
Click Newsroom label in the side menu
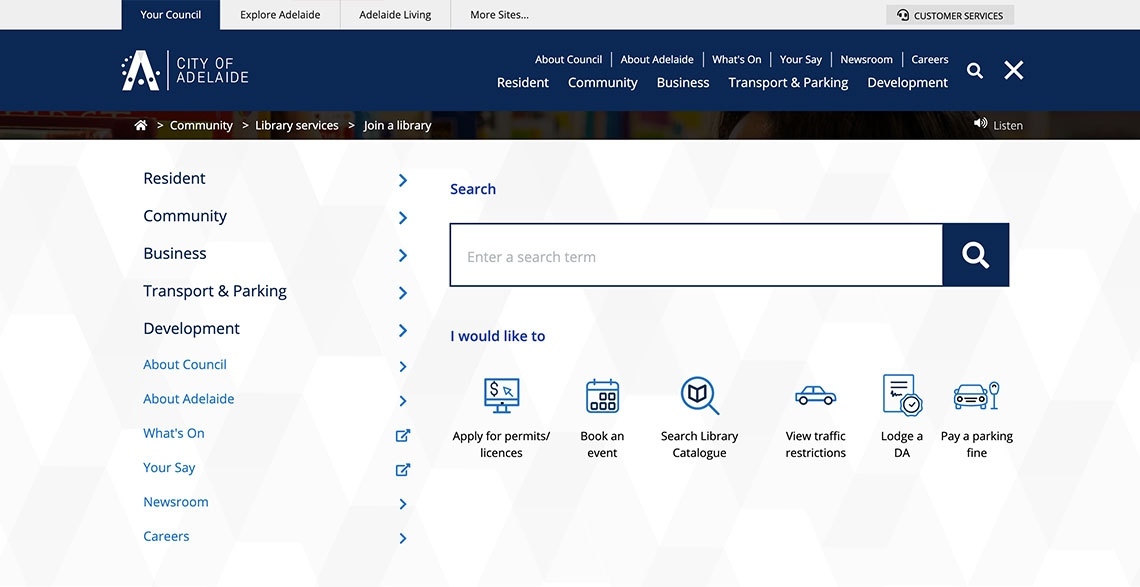pyautogui.click(x=176, y=502)
